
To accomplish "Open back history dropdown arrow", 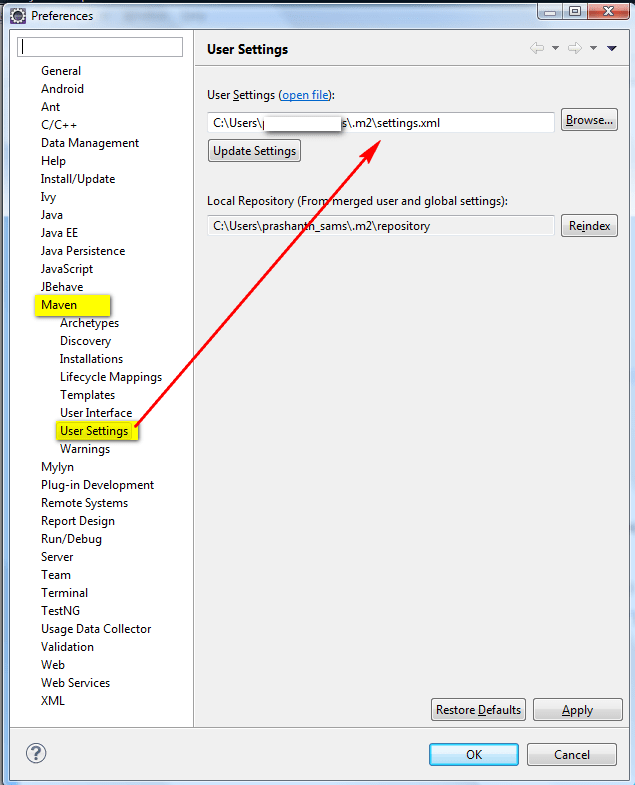I will click(555, 48).
